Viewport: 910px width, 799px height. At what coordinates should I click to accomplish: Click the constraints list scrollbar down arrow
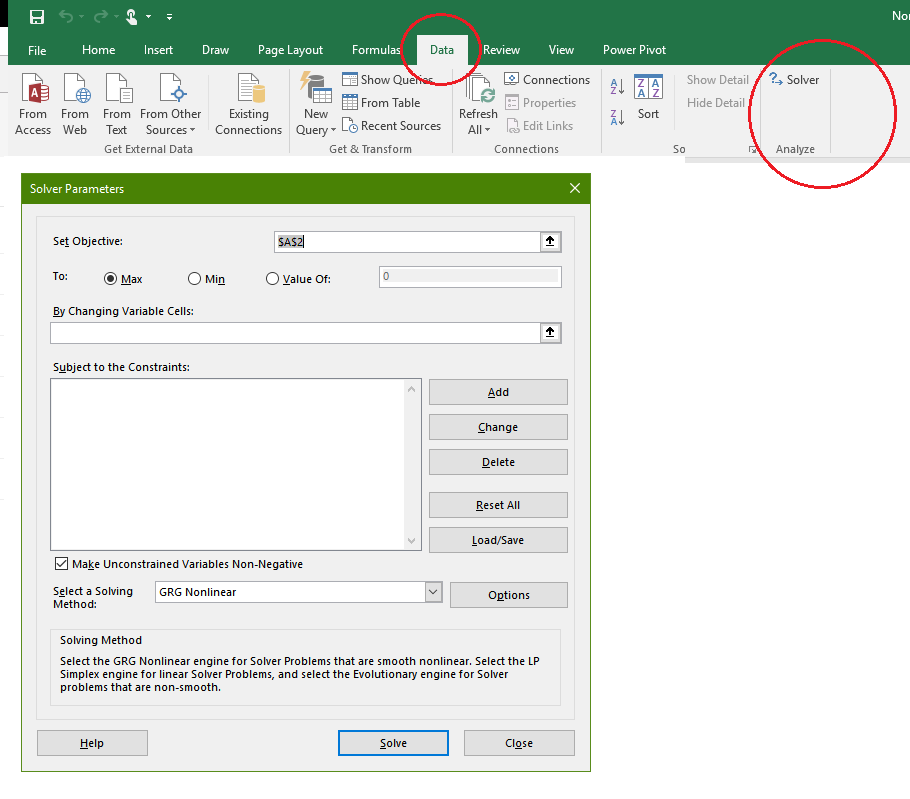tap(413, 541)
